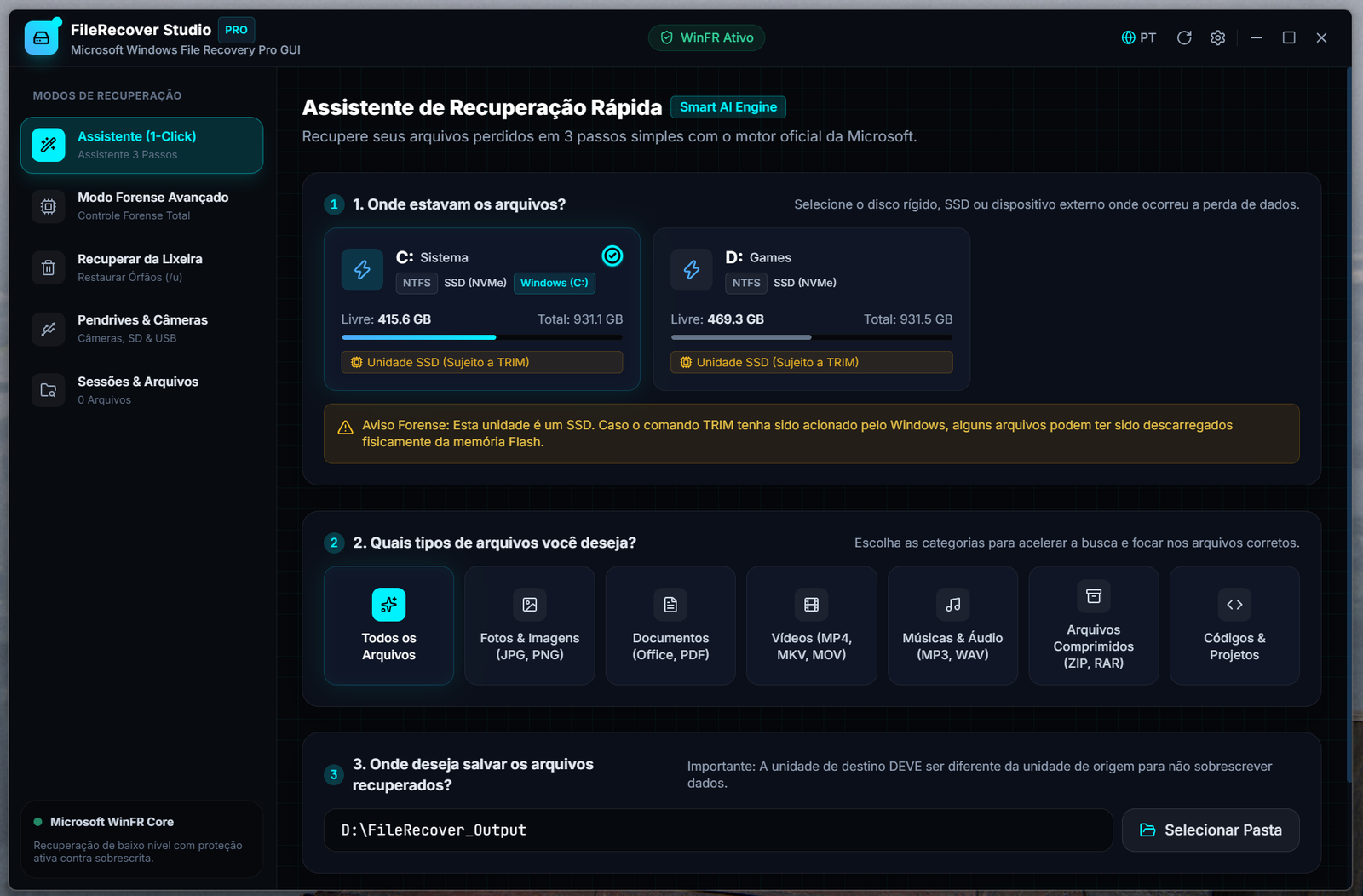Click the lightning icon on drive D:
The width and height of the screenshot is (1363, 896).
pyautogui.click(x=692, y=270)
